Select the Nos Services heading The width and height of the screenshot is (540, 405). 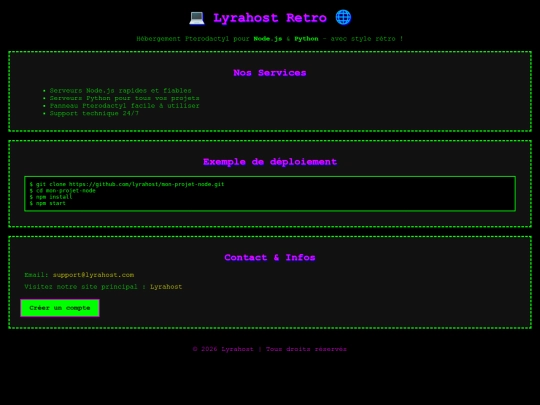coord(270,73)
